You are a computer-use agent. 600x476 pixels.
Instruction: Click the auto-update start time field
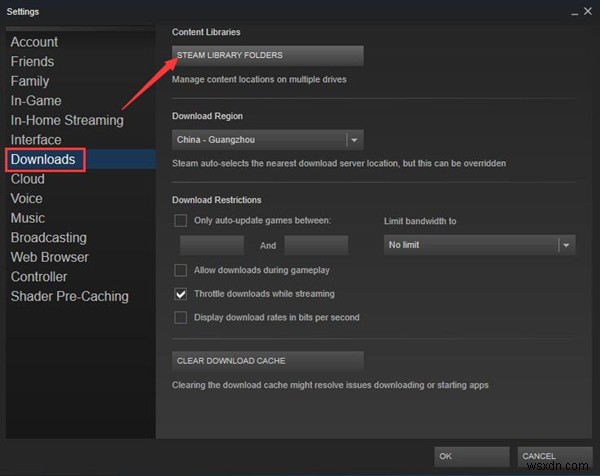click(x=212, y=245)
